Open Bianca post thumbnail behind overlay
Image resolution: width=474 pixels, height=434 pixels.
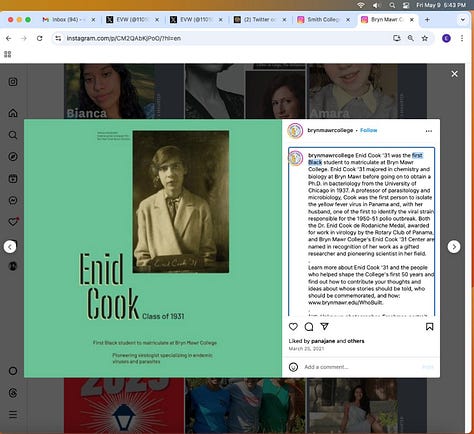point(124,91)
